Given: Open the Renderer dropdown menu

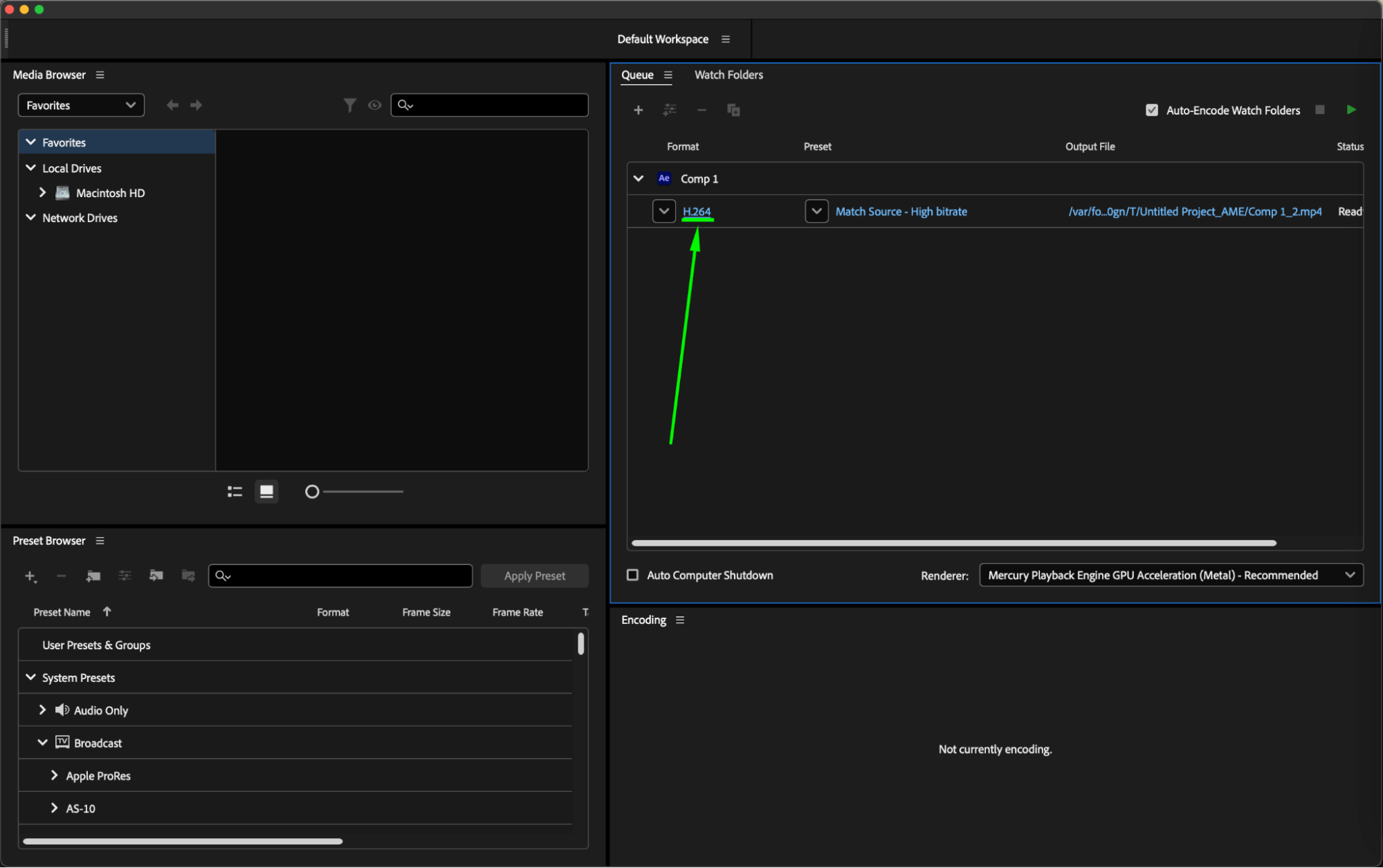Looking at the screenshot, I should (1171, 575).
